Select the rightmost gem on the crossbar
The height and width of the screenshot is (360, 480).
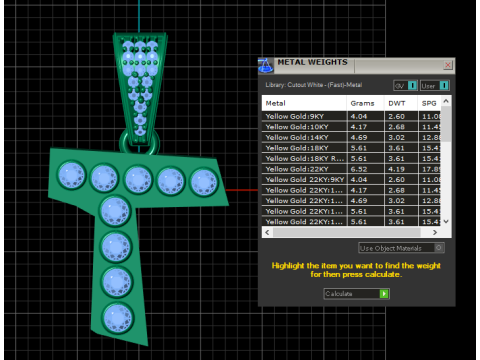[204, 182]
